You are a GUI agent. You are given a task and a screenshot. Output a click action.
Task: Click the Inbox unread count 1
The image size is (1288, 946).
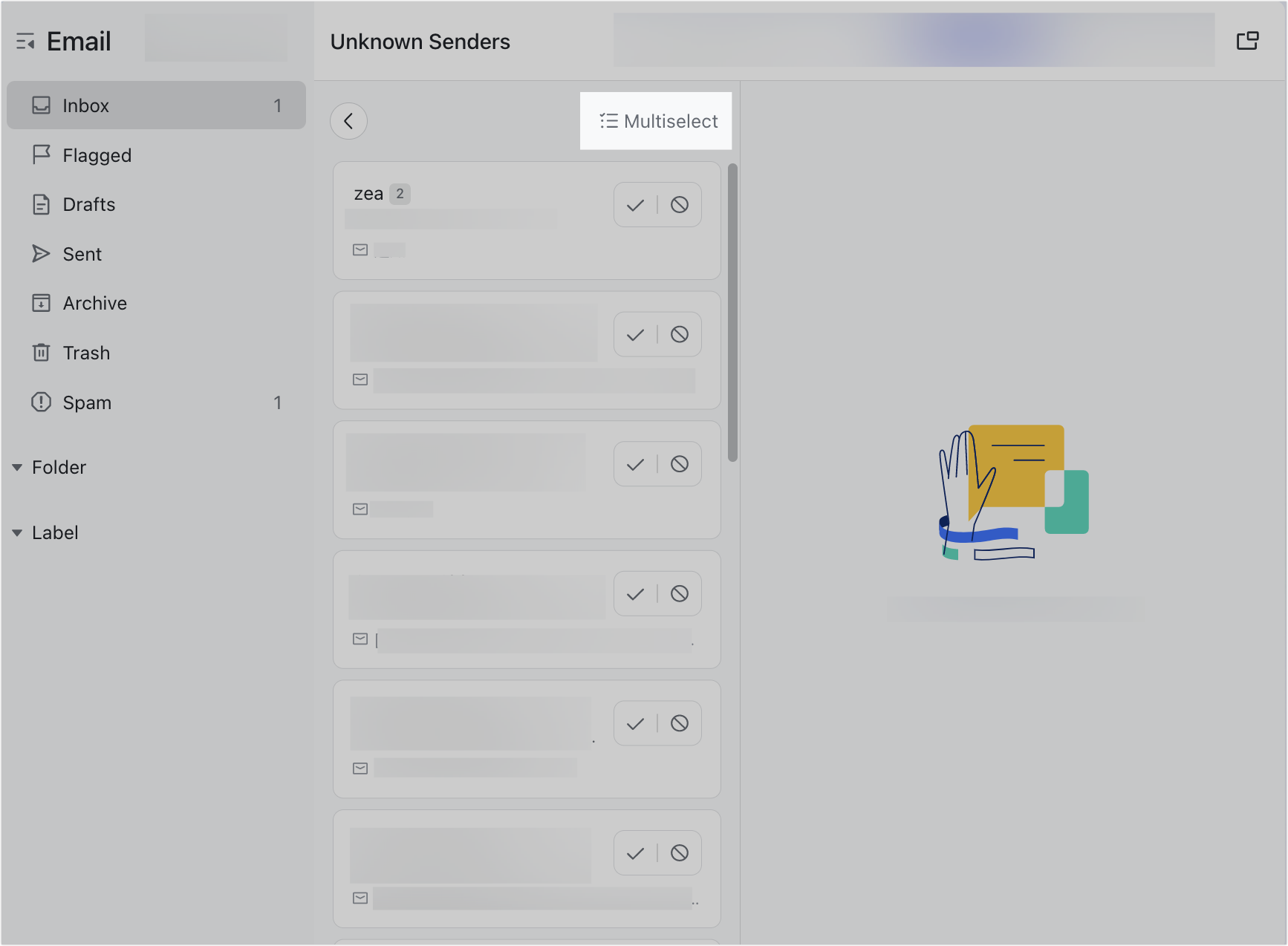click(x=278, y=105)
